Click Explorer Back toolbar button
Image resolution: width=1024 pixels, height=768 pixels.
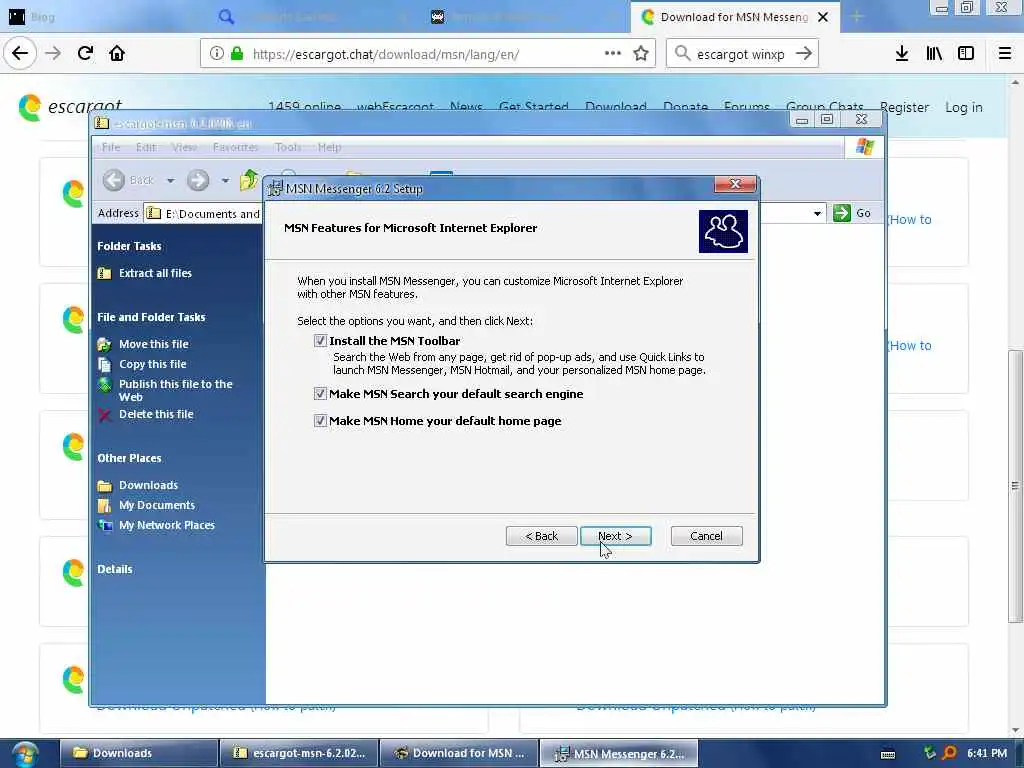pos(129,180)
